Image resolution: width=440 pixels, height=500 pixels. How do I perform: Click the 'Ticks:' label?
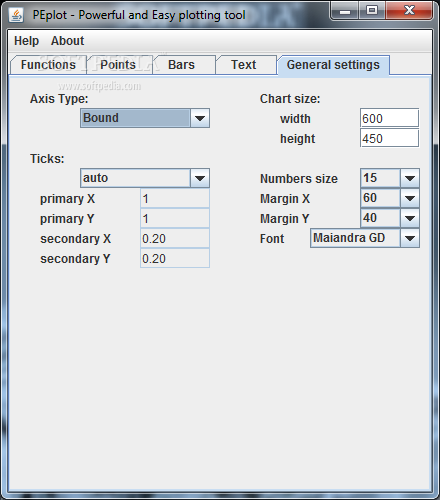tap(47, 159)
